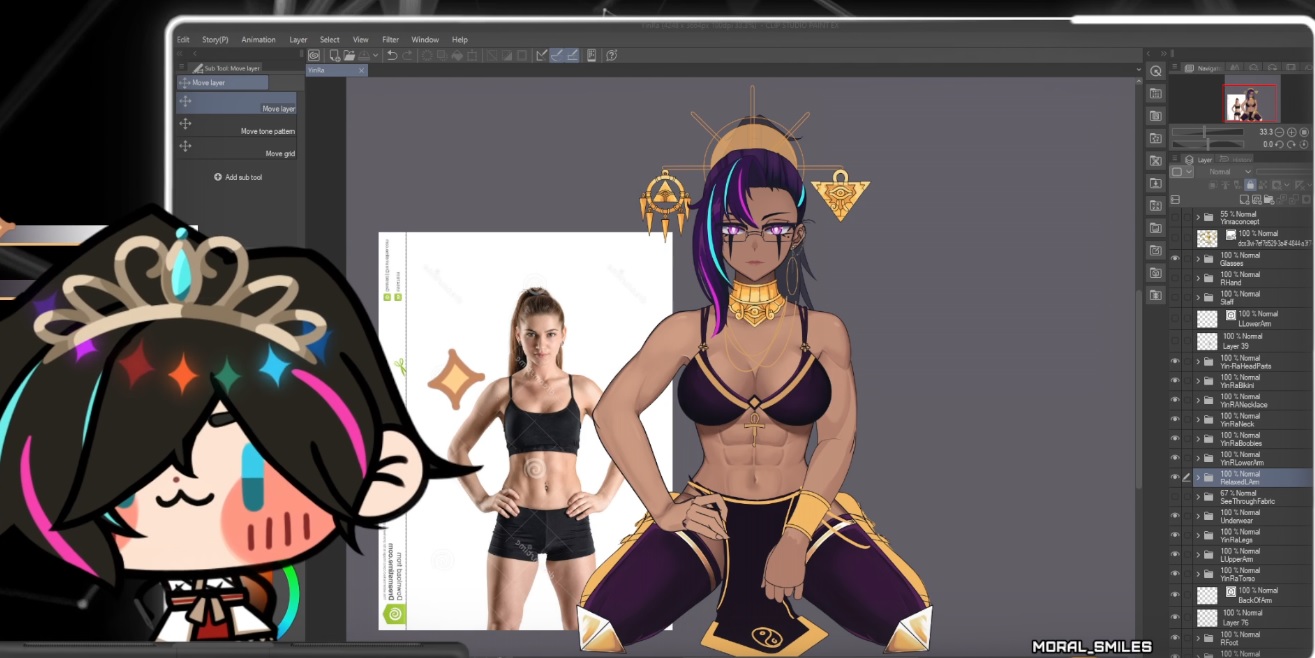Switch to the History panel tab

click(x=1236, y=159)
